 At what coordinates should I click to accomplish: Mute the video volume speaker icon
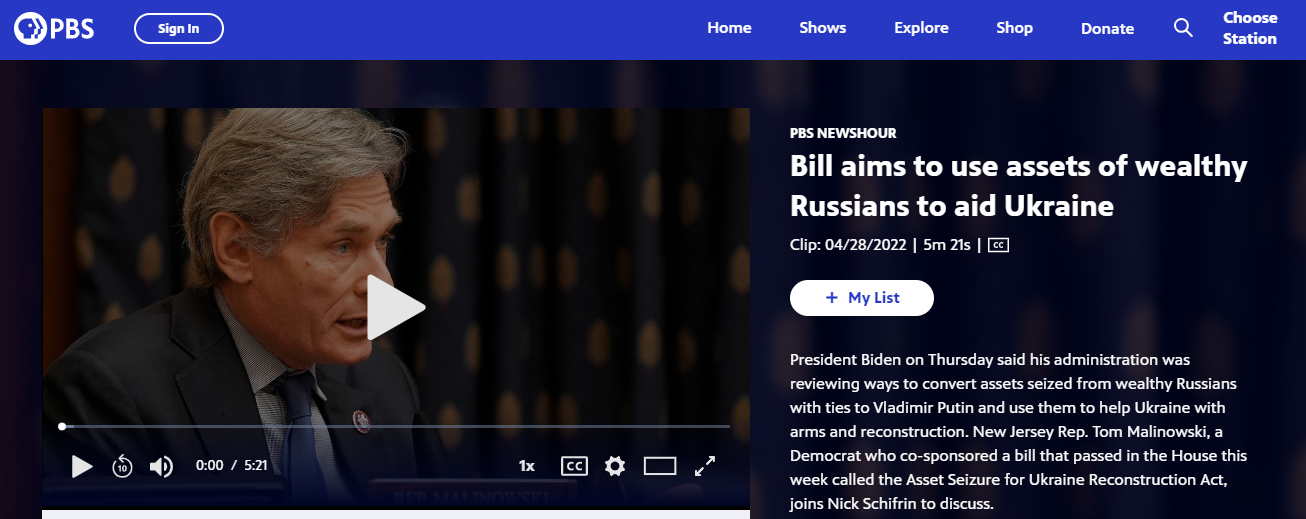point(161,466)
